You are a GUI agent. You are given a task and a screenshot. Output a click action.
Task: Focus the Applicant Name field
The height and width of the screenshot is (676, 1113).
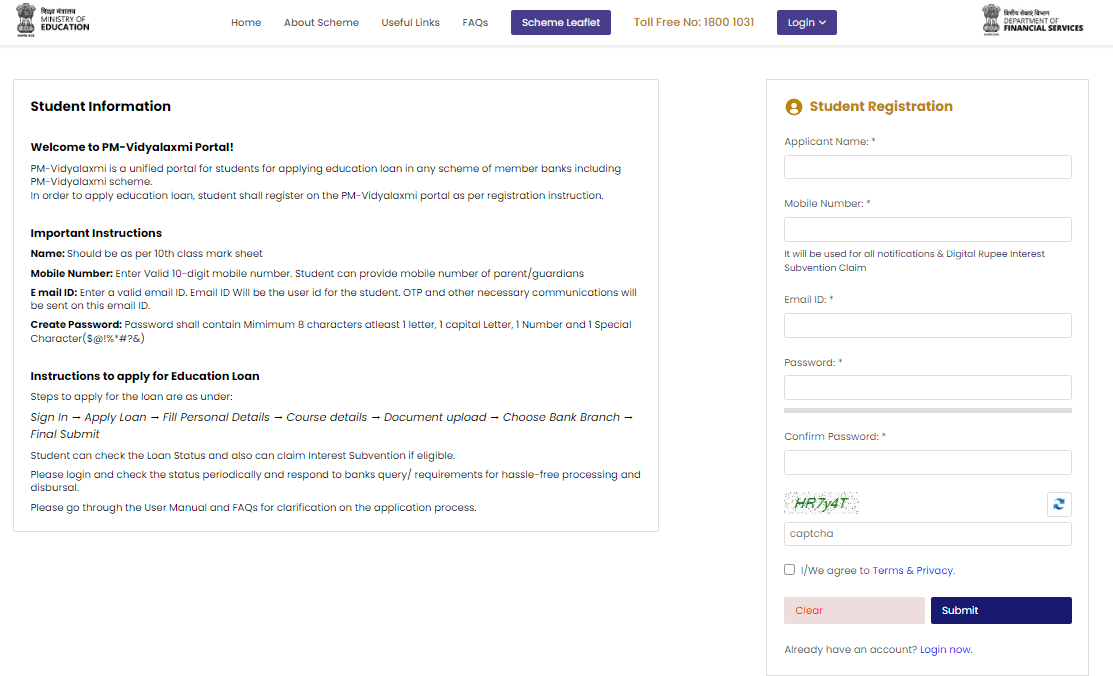pyautogui.click(x=927, y=167)
